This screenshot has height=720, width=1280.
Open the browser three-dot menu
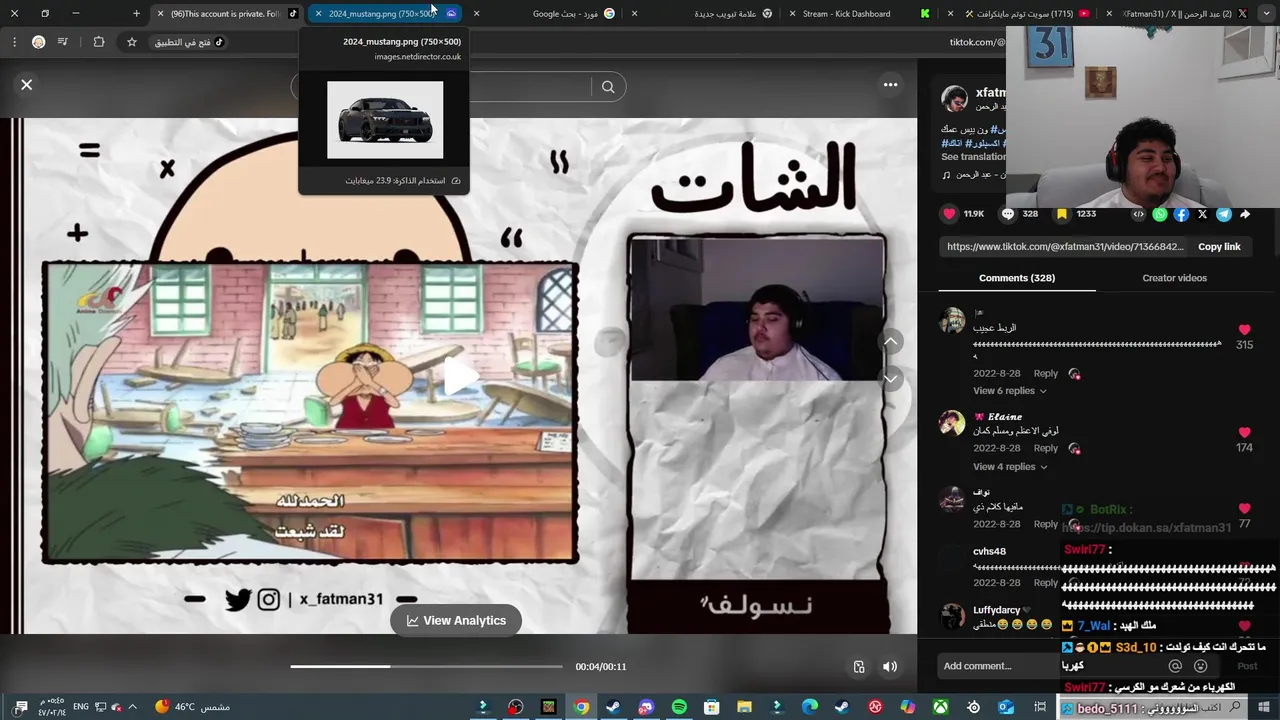[x=14, y=42]
